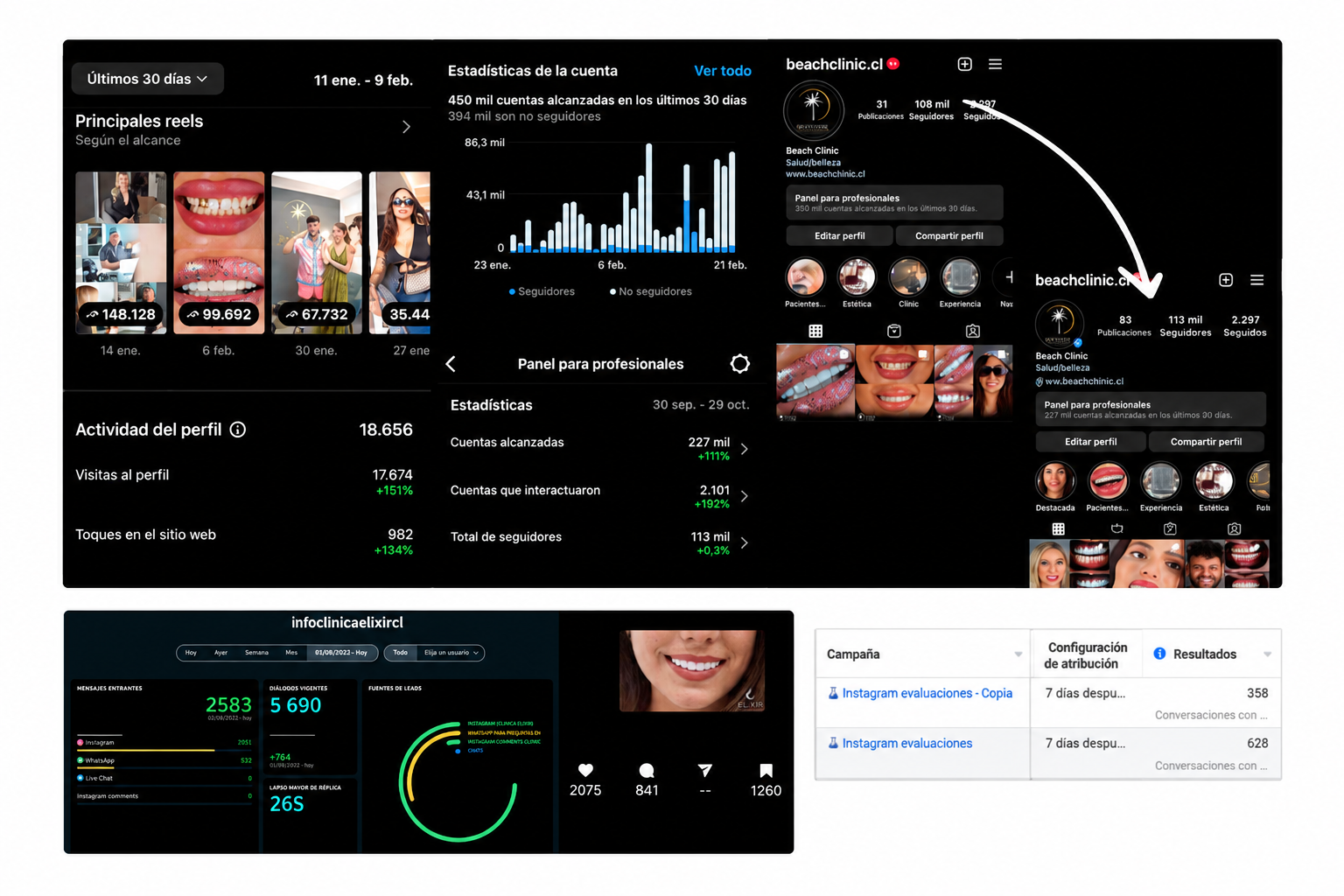Tap the create post plus icon on the 108 mil profile
This screenshot has width=1344, height=896.
coord(964,64)
